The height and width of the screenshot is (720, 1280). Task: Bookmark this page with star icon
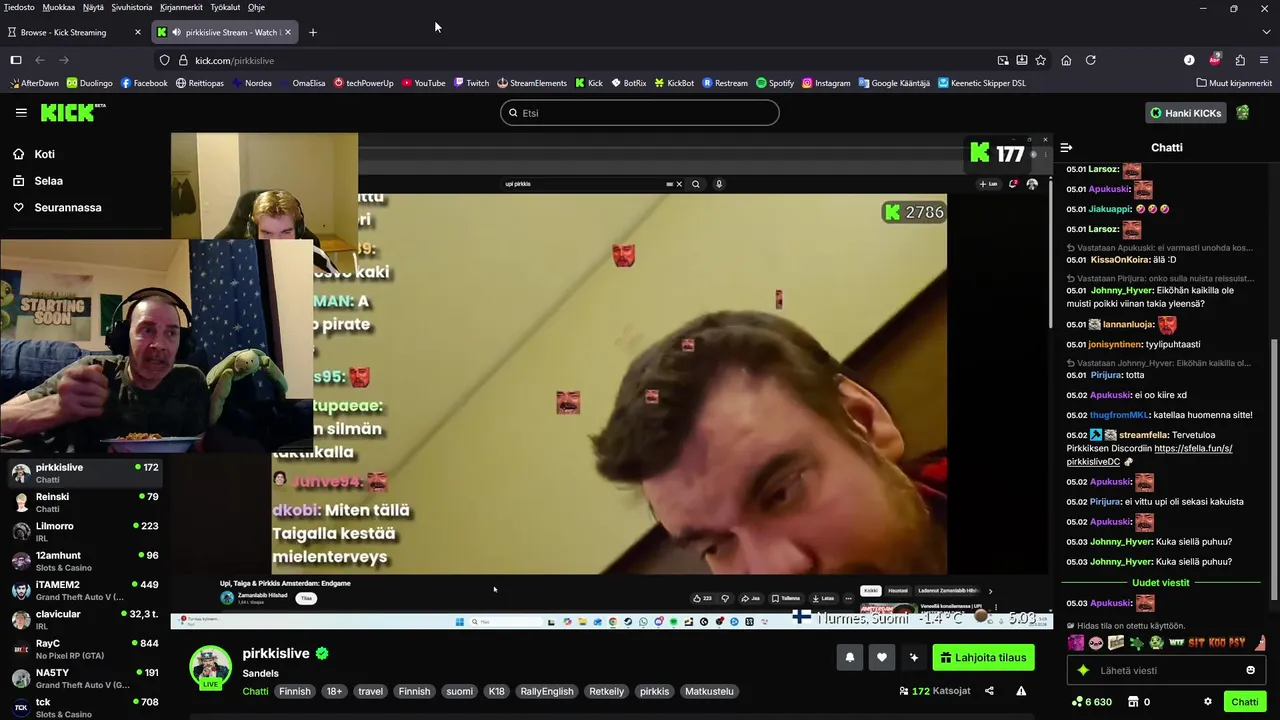(x=1041, y=60)
